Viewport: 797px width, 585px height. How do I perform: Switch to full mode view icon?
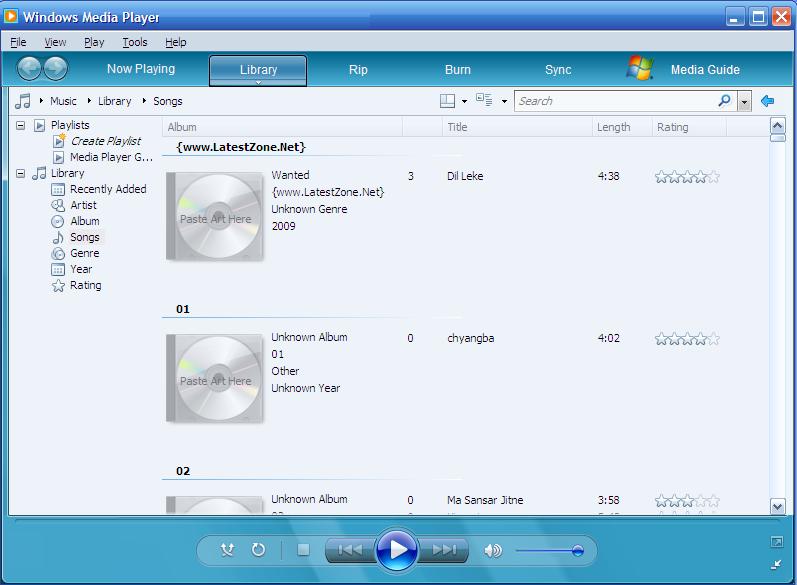pyautogui.click(x=777, y=542)
